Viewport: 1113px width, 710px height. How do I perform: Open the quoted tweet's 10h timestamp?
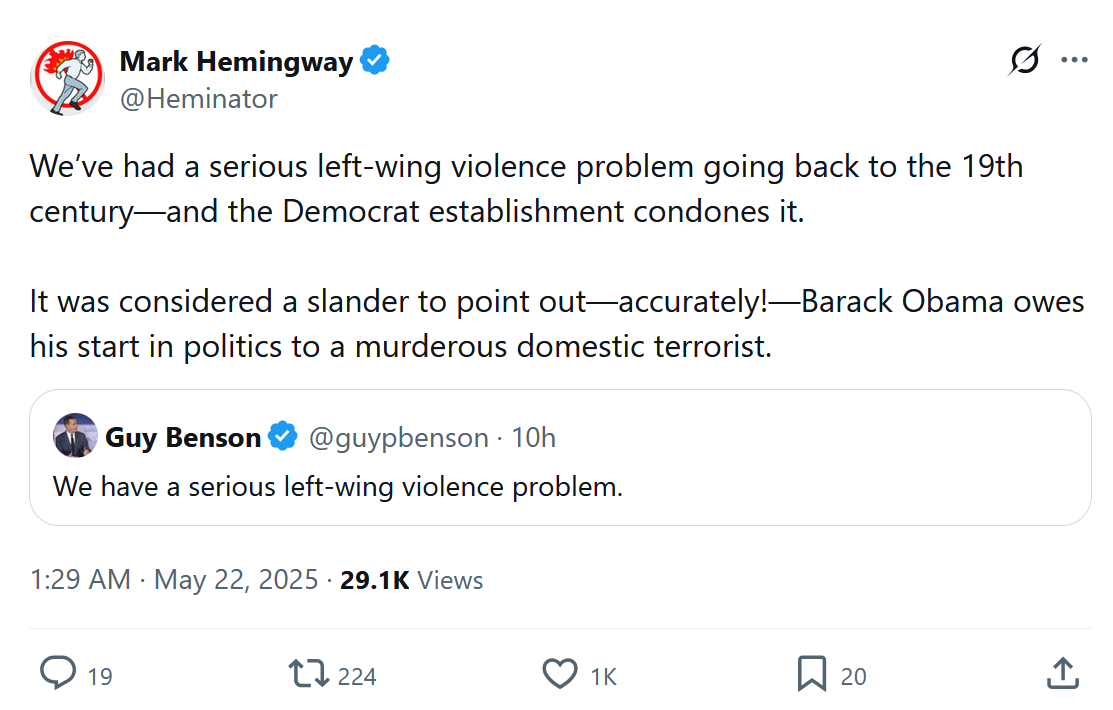coord(534,438)
